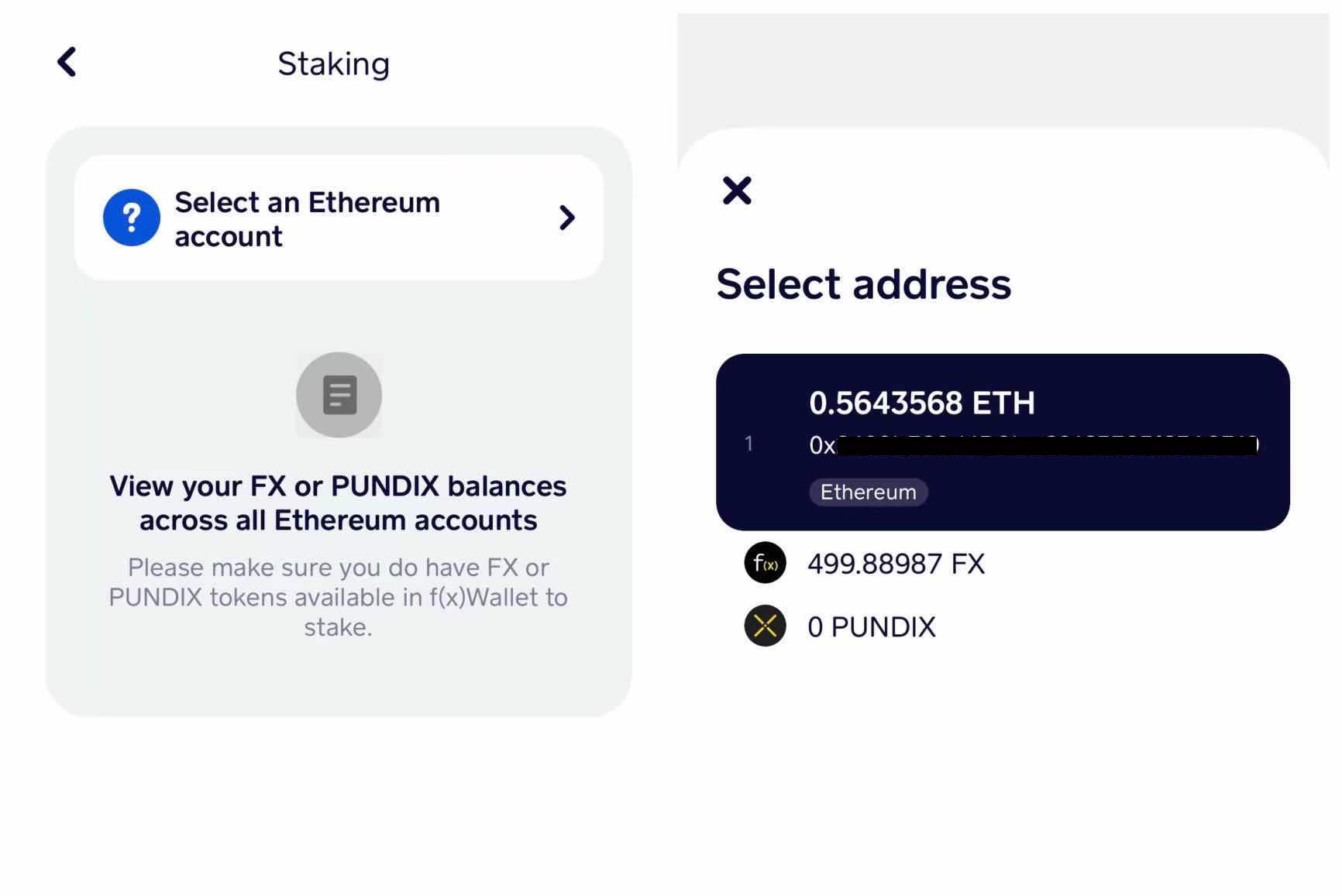Tap View your FX or PUNDIX balances text
The image size is (1342, 896).
(x=339, y=503)
